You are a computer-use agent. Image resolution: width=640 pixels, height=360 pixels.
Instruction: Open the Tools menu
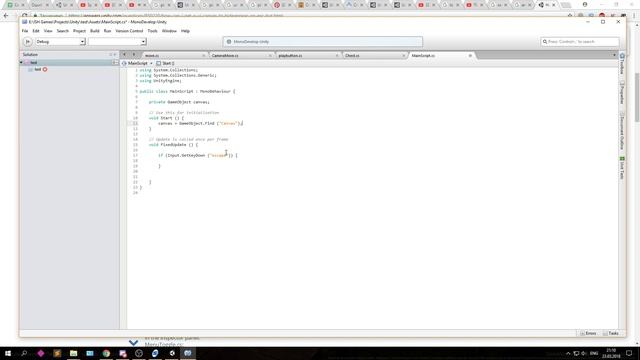[152, 31]
